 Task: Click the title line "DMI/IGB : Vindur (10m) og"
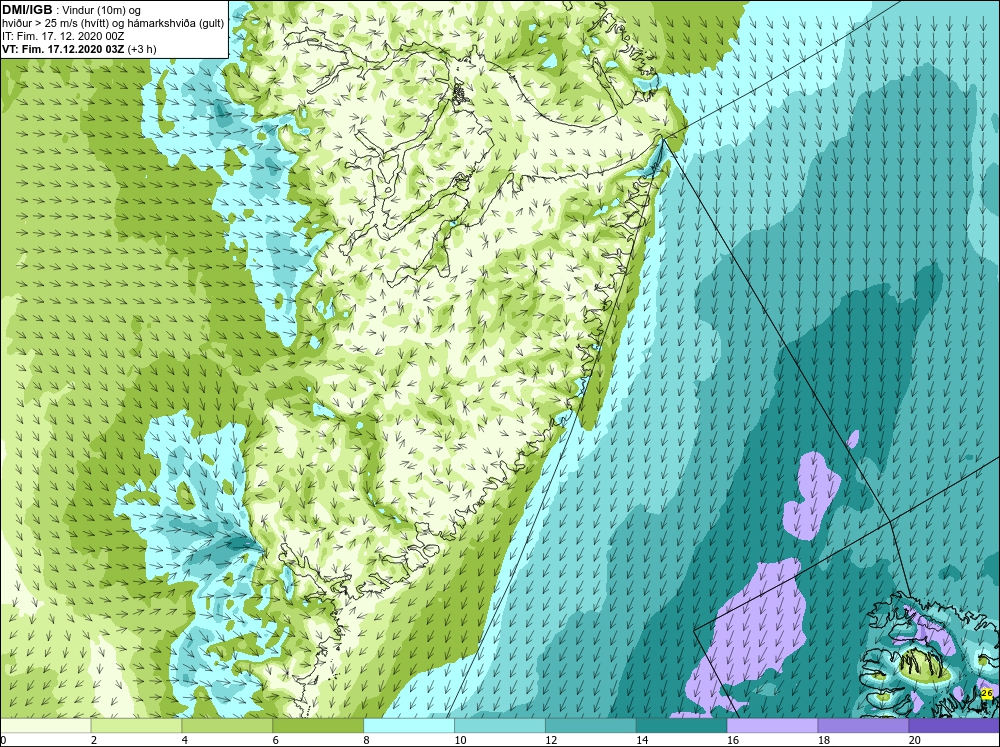(71, 10)
